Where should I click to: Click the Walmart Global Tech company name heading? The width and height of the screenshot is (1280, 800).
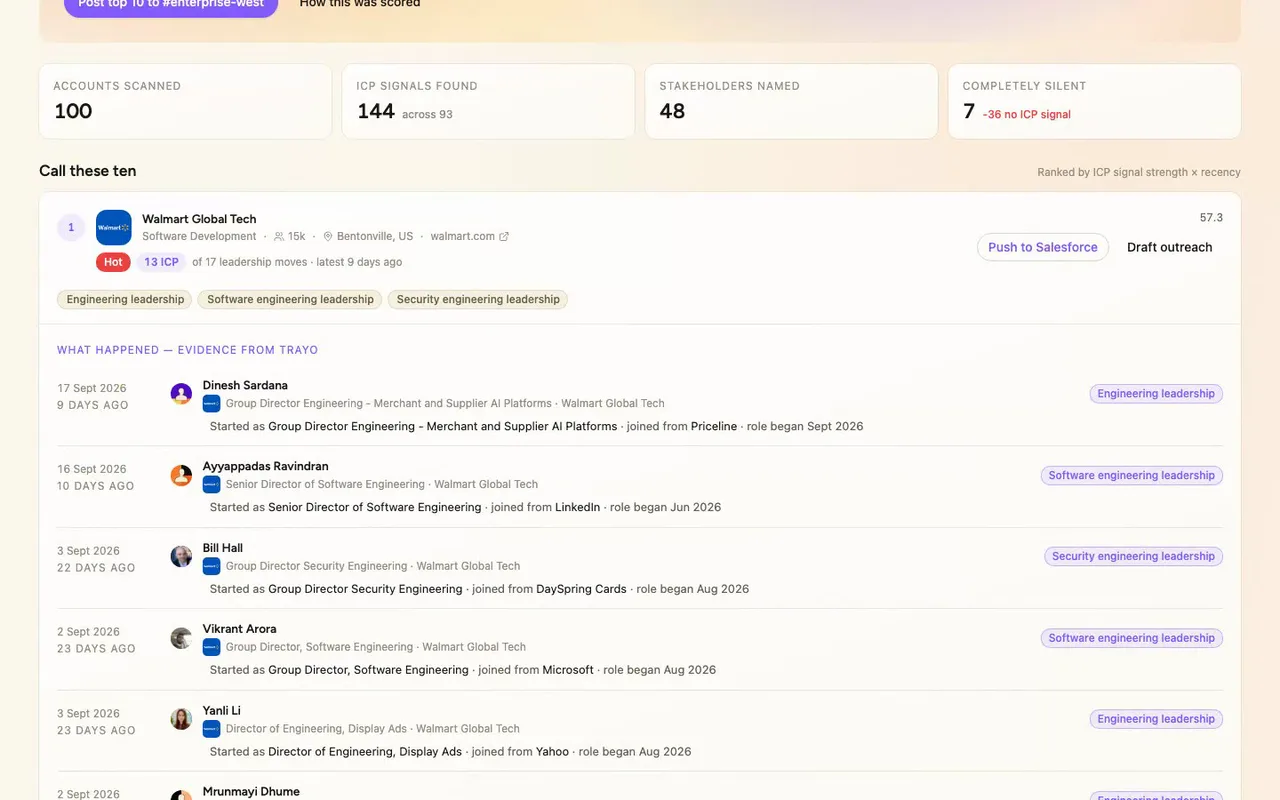[x=199, y=219]
